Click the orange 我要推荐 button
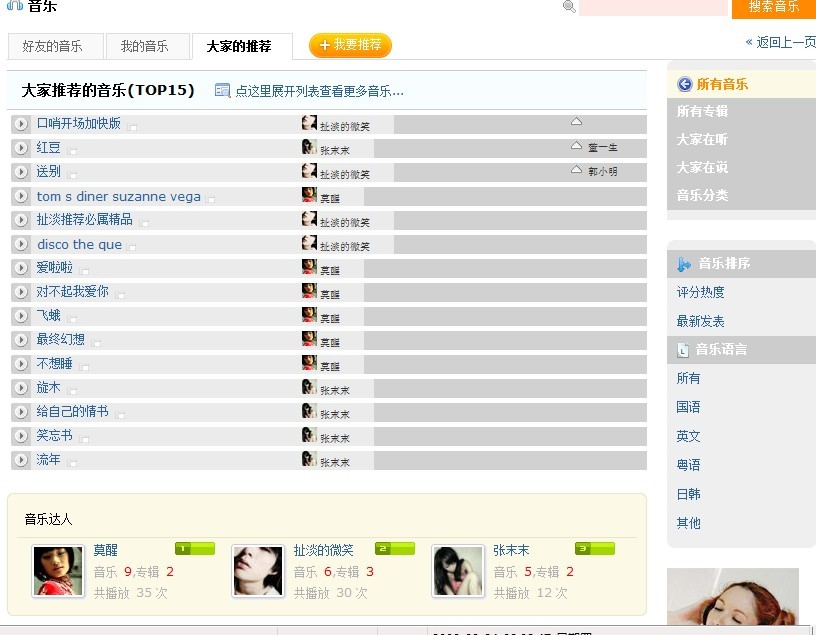This screenshot has height=635, width=816. 350,45
